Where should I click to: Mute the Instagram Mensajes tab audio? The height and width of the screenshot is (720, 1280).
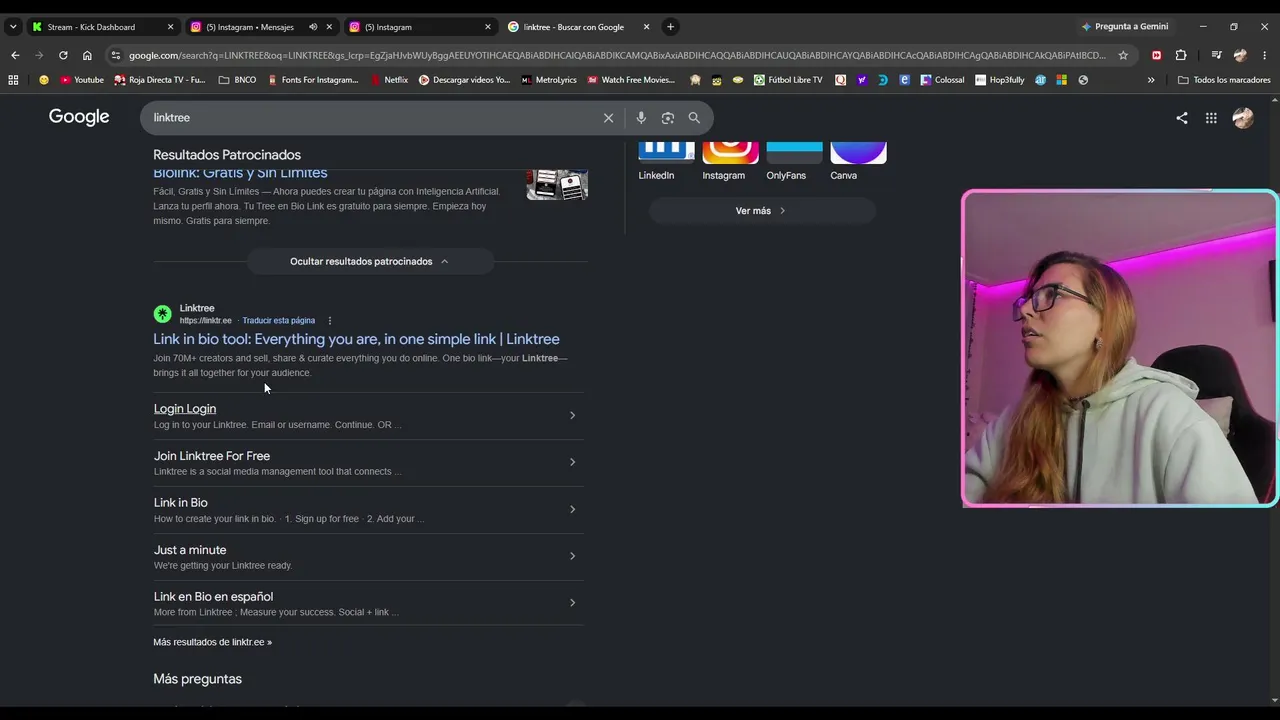point(313,27)
